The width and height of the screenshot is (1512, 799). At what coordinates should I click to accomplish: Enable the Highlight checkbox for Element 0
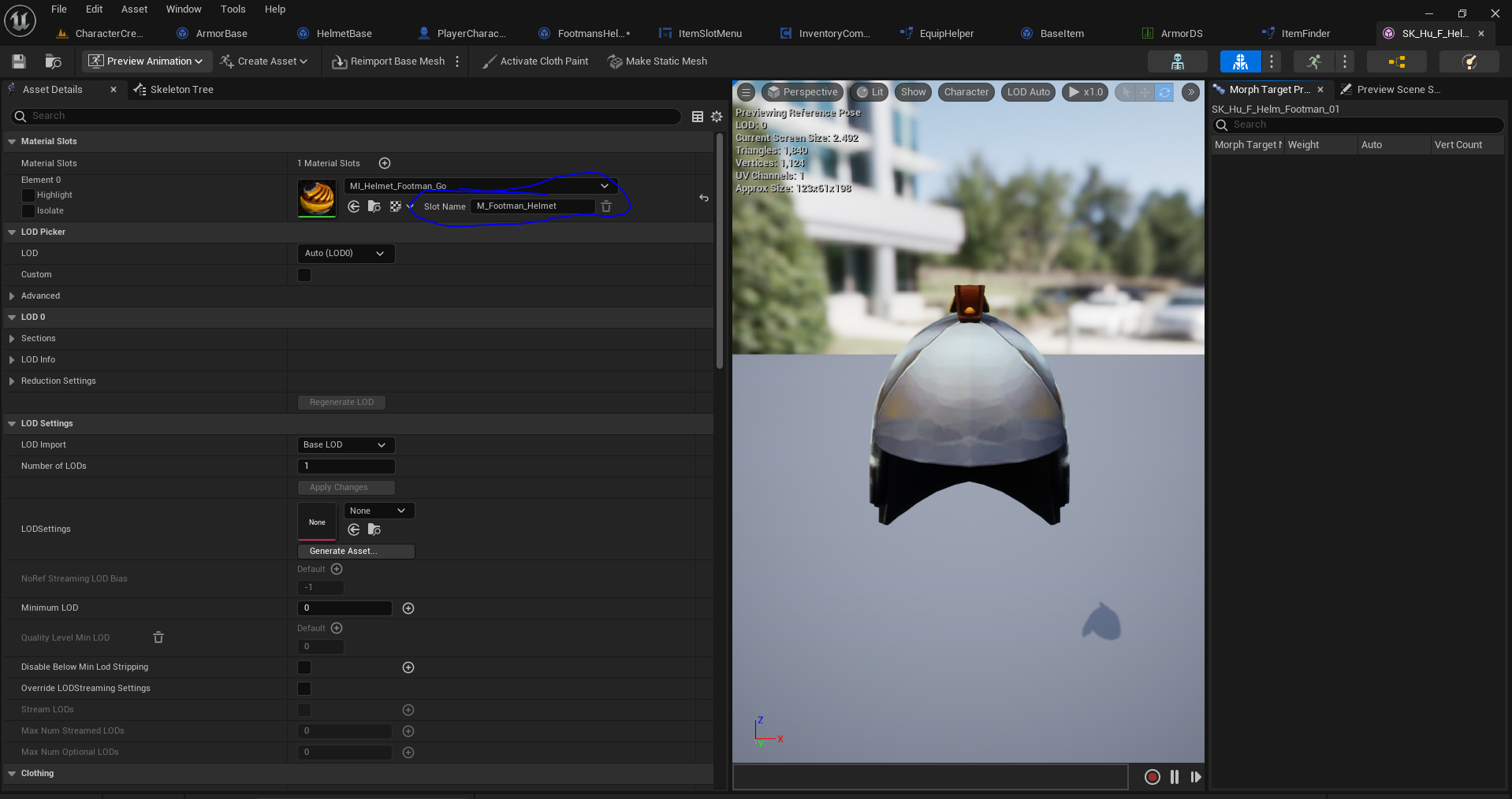coord(28,195)
